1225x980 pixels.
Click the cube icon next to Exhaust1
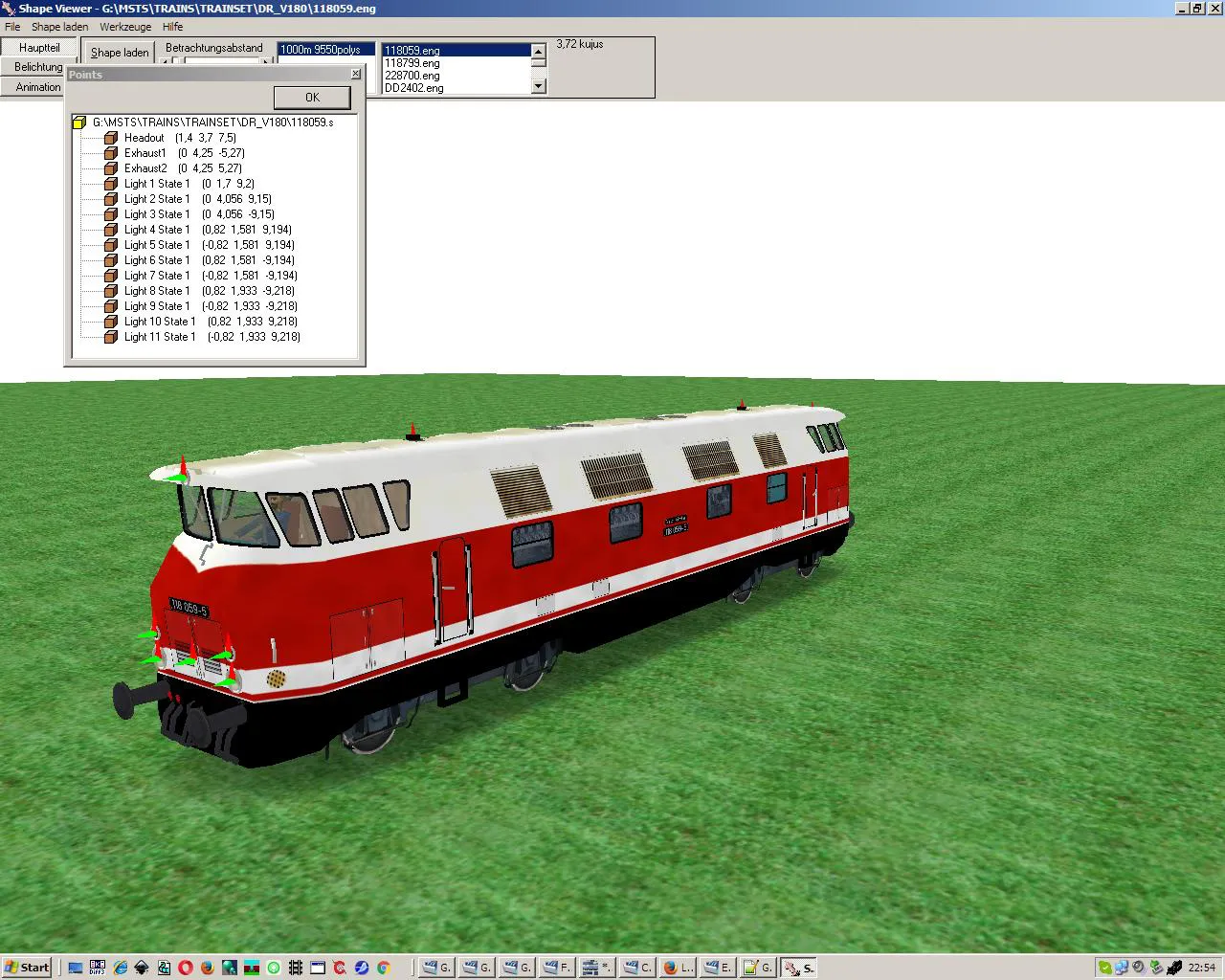(x=111, y=153)
